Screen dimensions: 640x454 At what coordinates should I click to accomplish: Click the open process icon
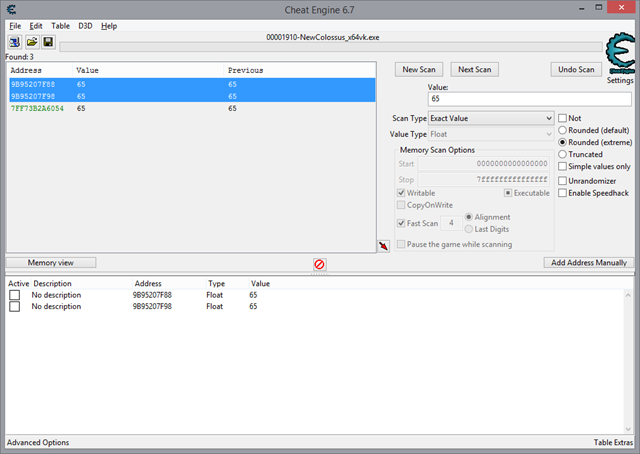(x=15, y=43)
